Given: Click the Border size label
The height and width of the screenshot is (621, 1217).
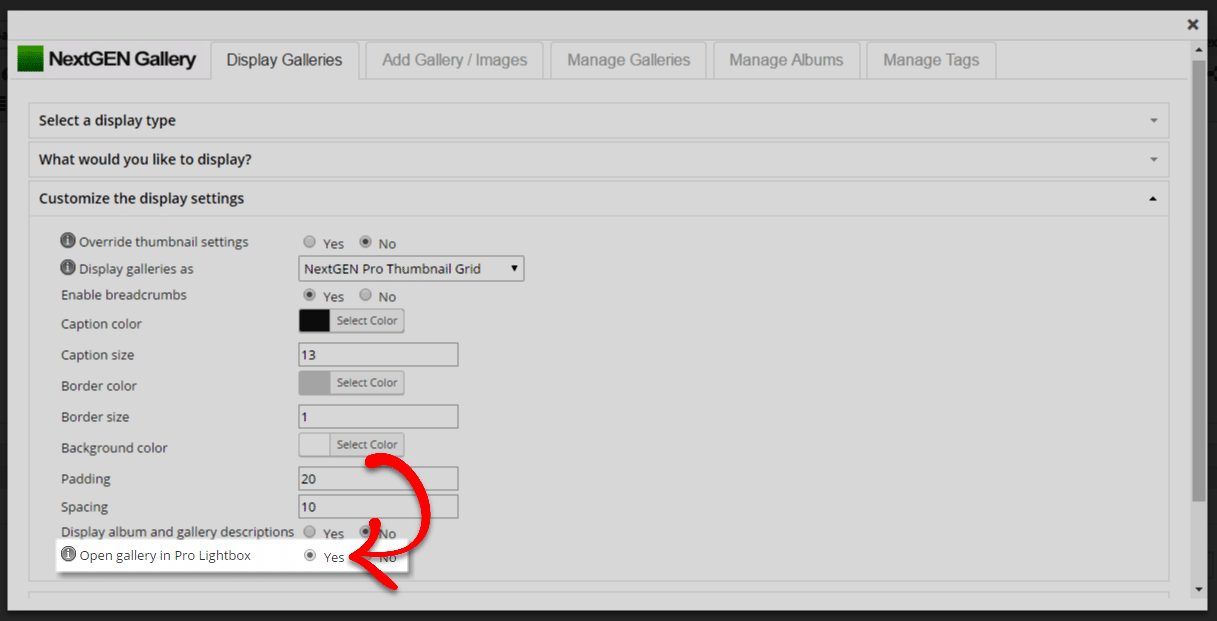Looking at the screenshot, I should pos(95,417).
